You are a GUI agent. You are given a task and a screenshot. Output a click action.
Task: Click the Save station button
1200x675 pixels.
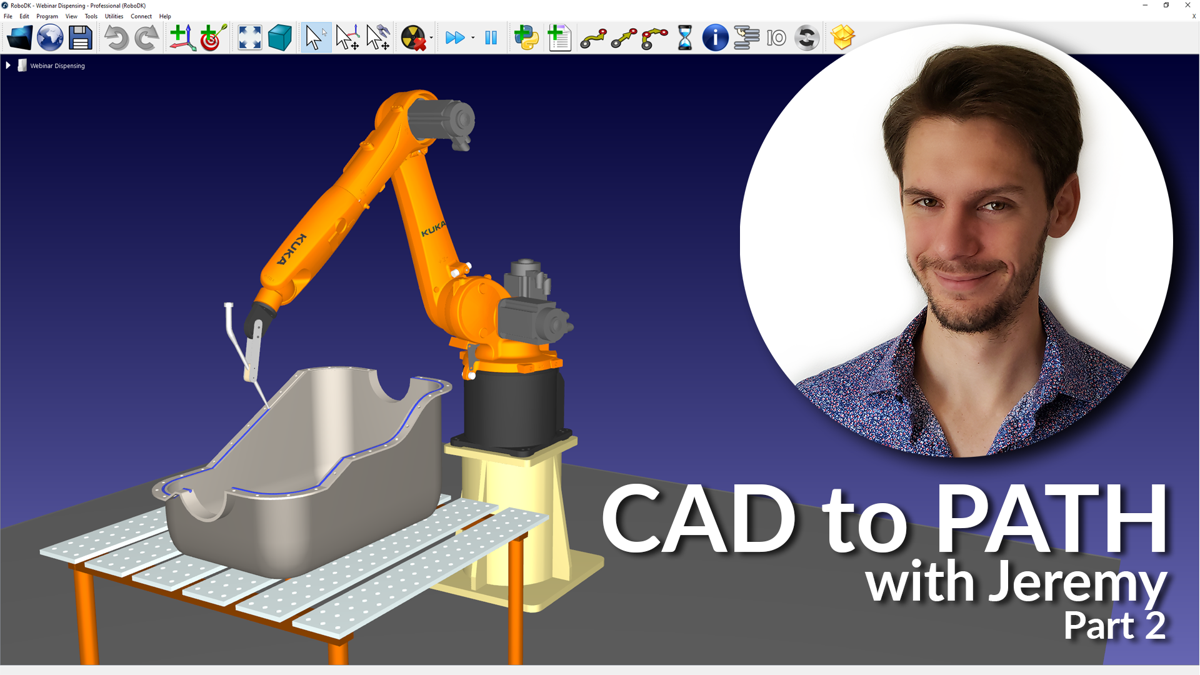[x=80, y=38]
